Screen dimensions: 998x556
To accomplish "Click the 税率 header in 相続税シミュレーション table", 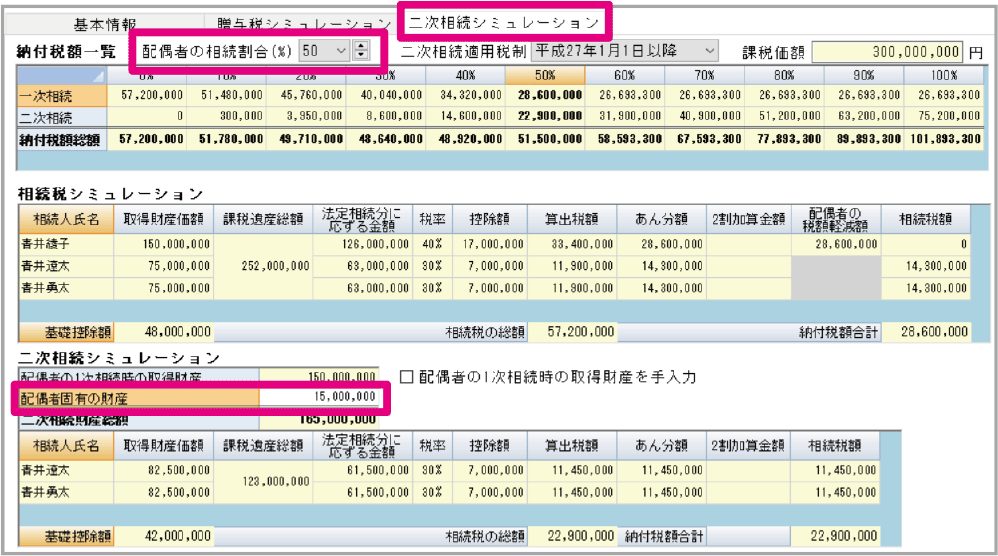I will coord(431,219).
